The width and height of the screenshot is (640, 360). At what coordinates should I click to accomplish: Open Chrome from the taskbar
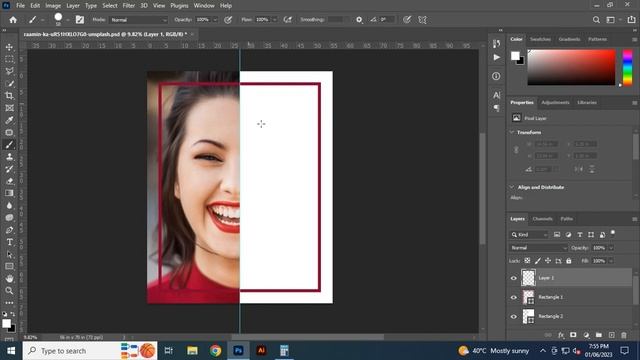[x=216, y=351]
